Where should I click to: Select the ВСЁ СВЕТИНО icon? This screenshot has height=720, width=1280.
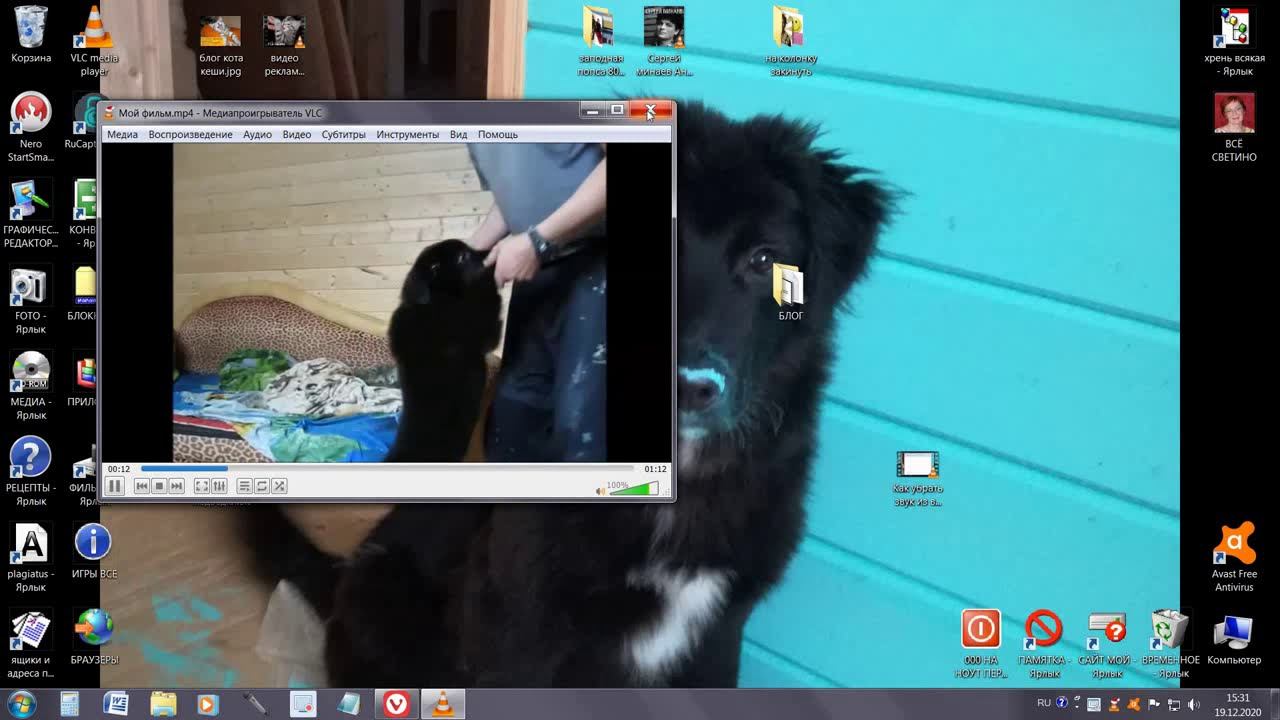[x=1234, y=127]
